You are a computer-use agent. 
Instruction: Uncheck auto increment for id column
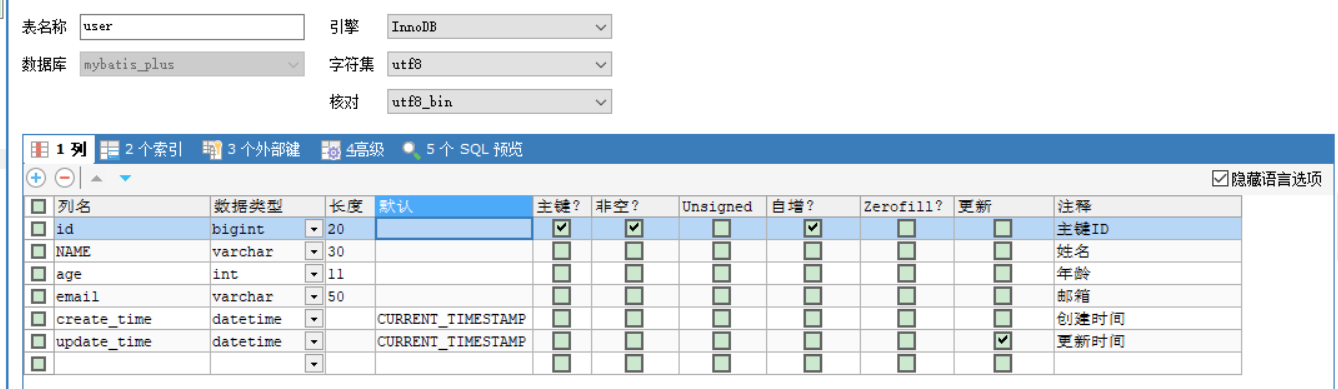click(x=813, y=228)
